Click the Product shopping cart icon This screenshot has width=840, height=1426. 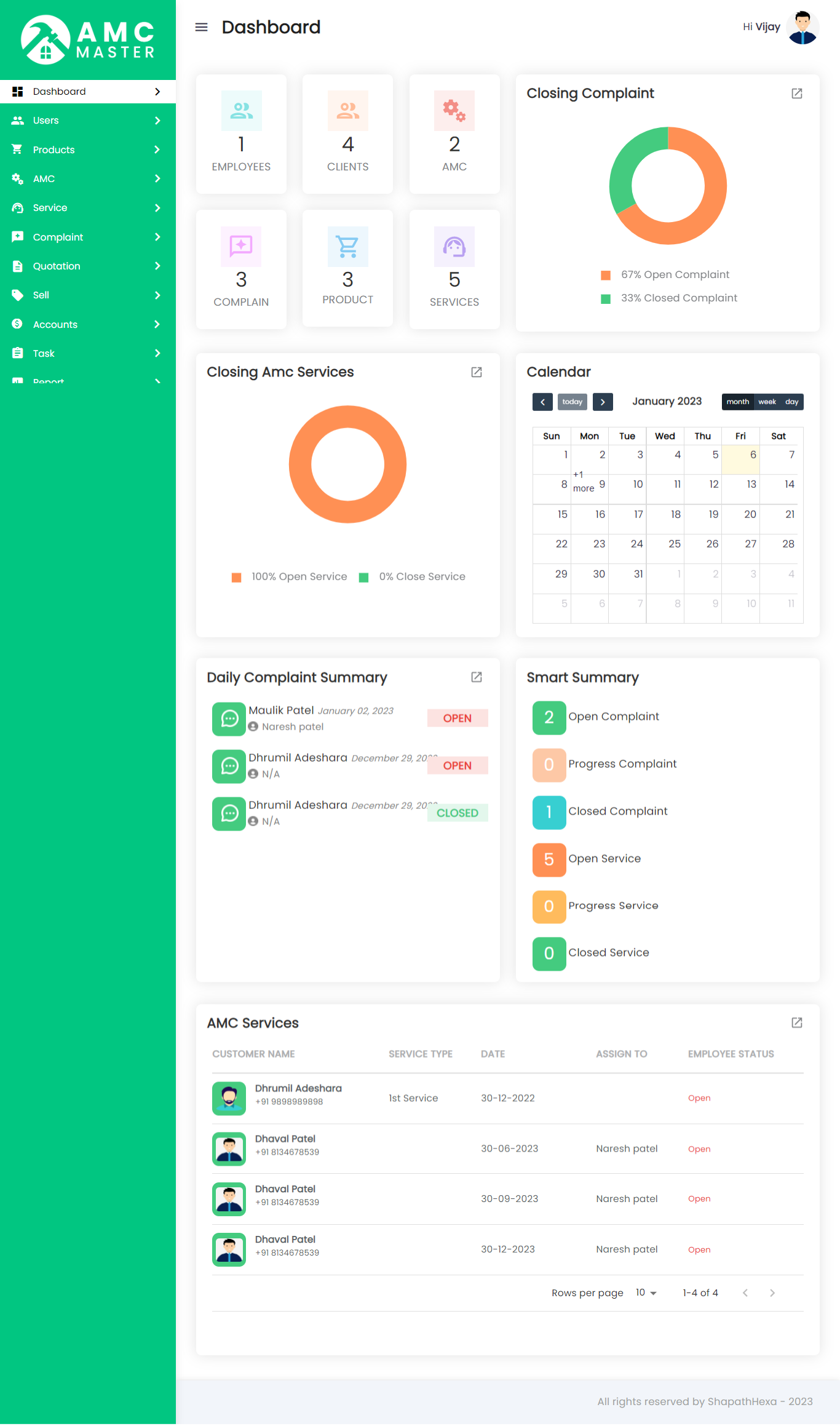[347, 247]
